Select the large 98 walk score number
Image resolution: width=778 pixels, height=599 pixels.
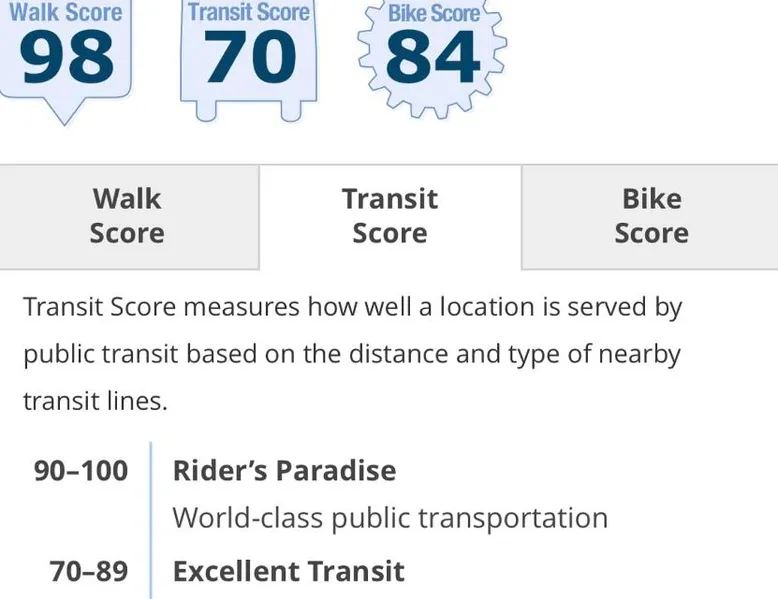point(66,58)
